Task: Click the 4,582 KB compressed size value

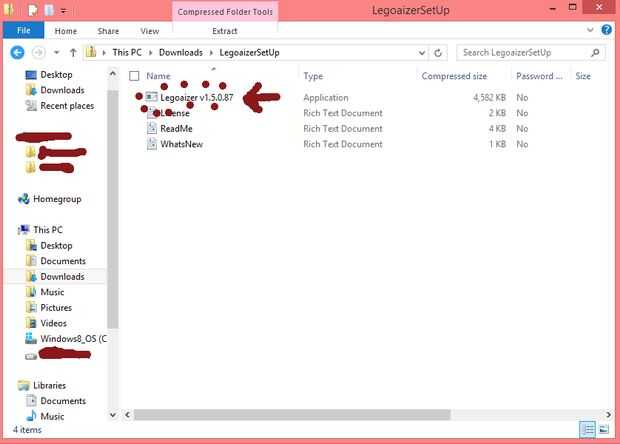Action: (x=490, y=97)
